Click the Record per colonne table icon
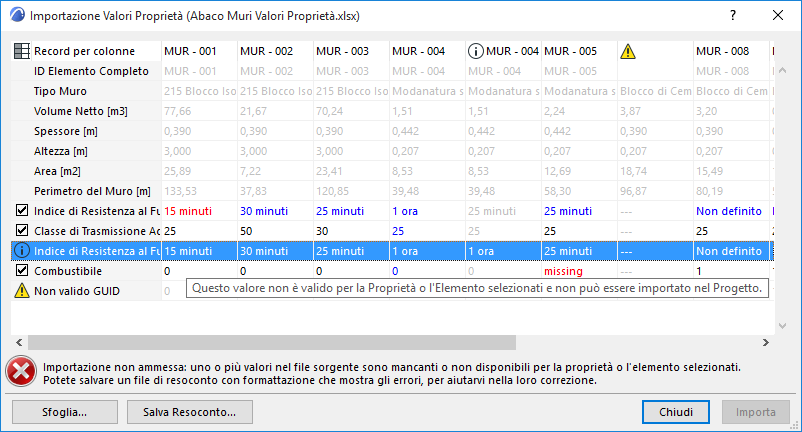Viewport: 802px width, 432px height. (21, 51)
